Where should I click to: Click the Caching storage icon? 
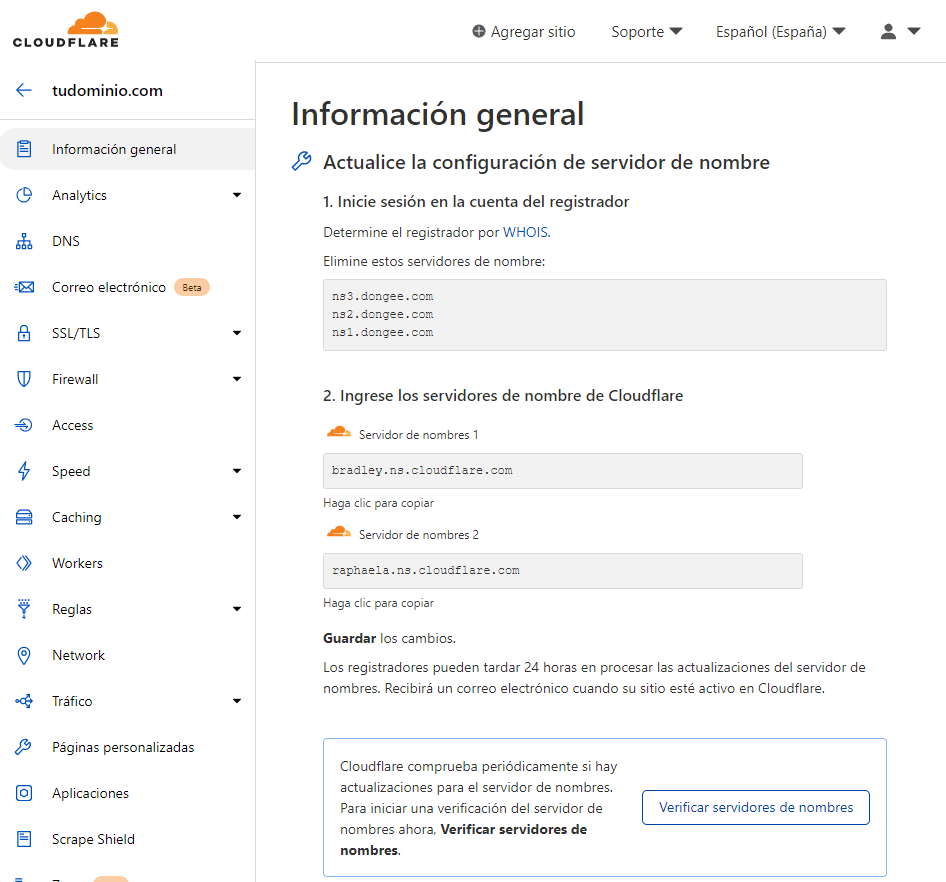(x=24, y=517)
